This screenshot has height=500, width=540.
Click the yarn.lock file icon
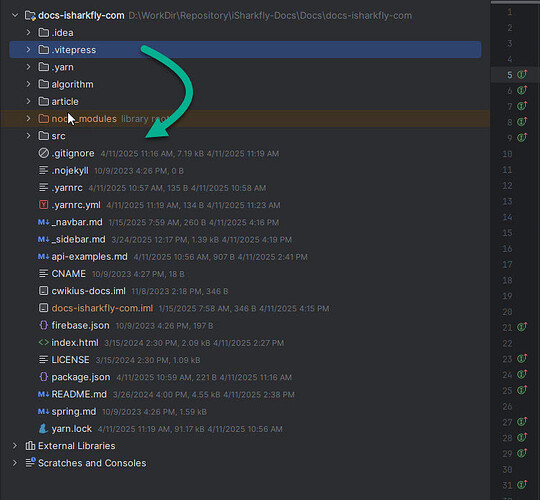[x=43, y=429]
